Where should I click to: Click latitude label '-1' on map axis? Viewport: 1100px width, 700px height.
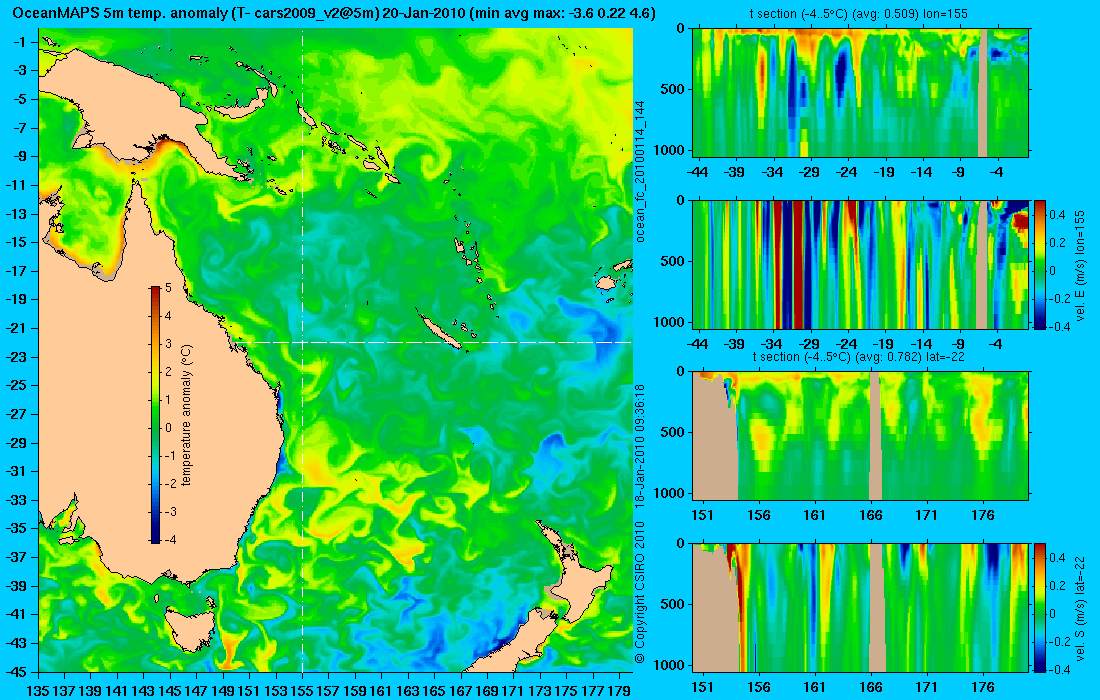point(20,42)
